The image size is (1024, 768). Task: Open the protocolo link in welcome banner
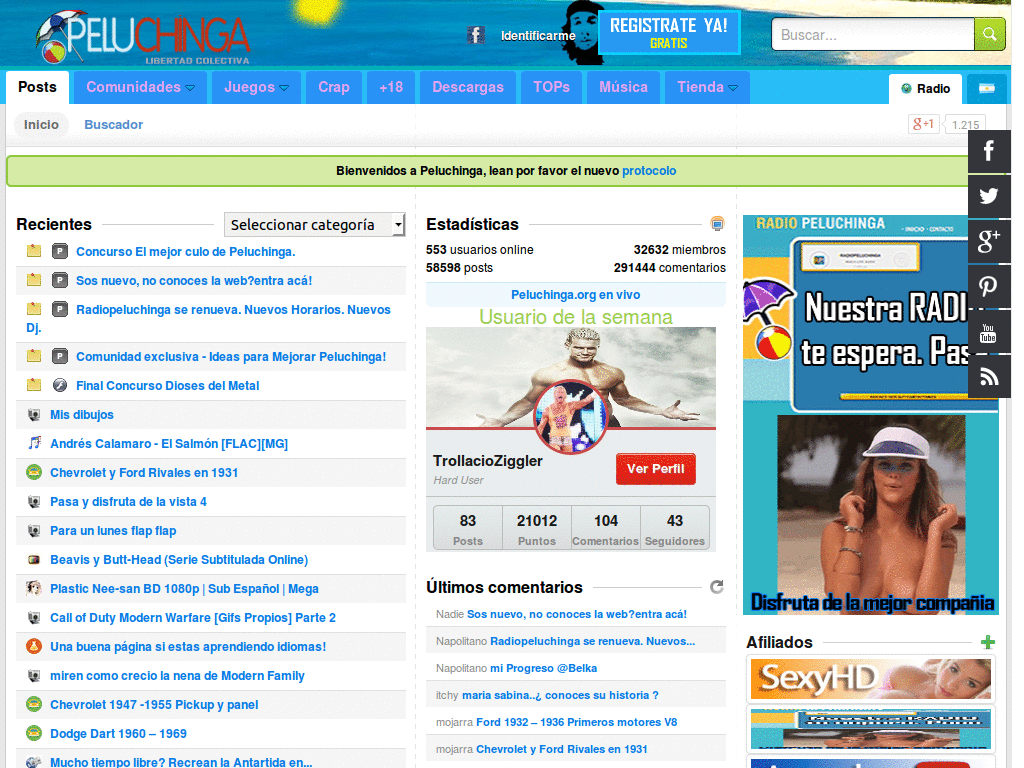point(649,171)
